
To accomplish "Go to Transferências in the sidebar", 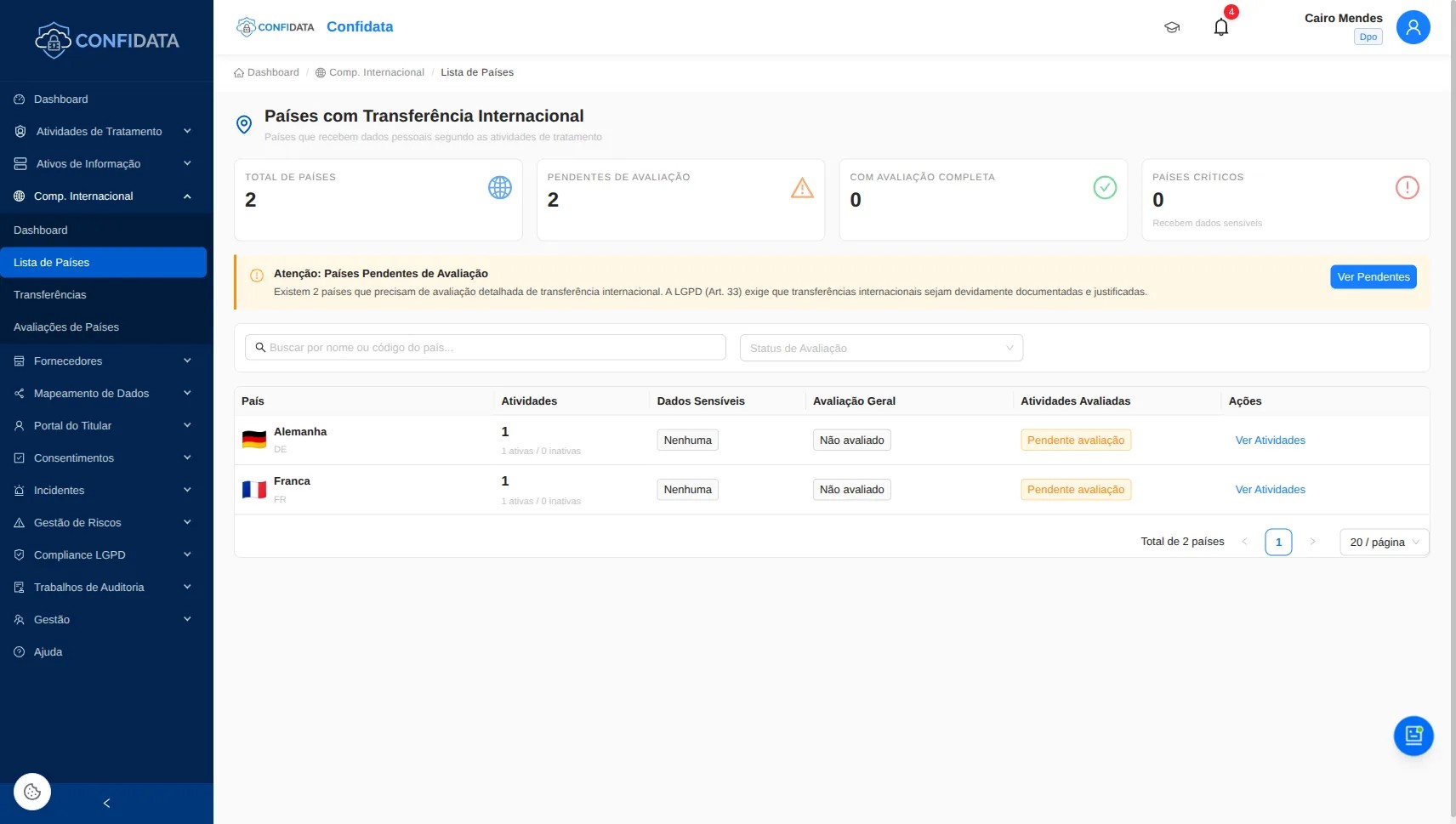I will (50, 295).
